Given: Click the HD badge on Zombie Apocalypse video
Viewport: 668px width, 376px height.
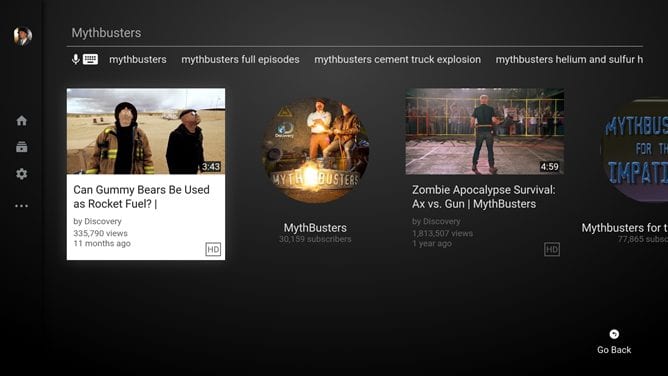Looking at the screenshot, I should click(x=552, y=249).
